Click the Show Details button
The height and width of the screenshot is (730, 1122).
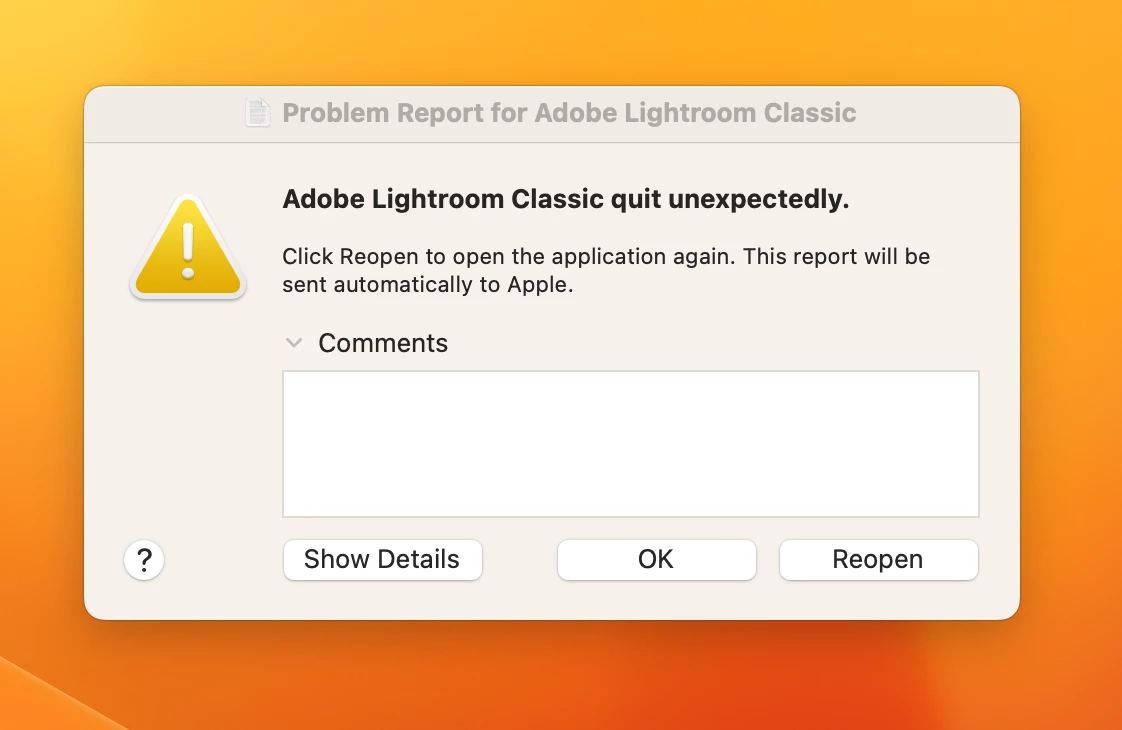point(382,560)
